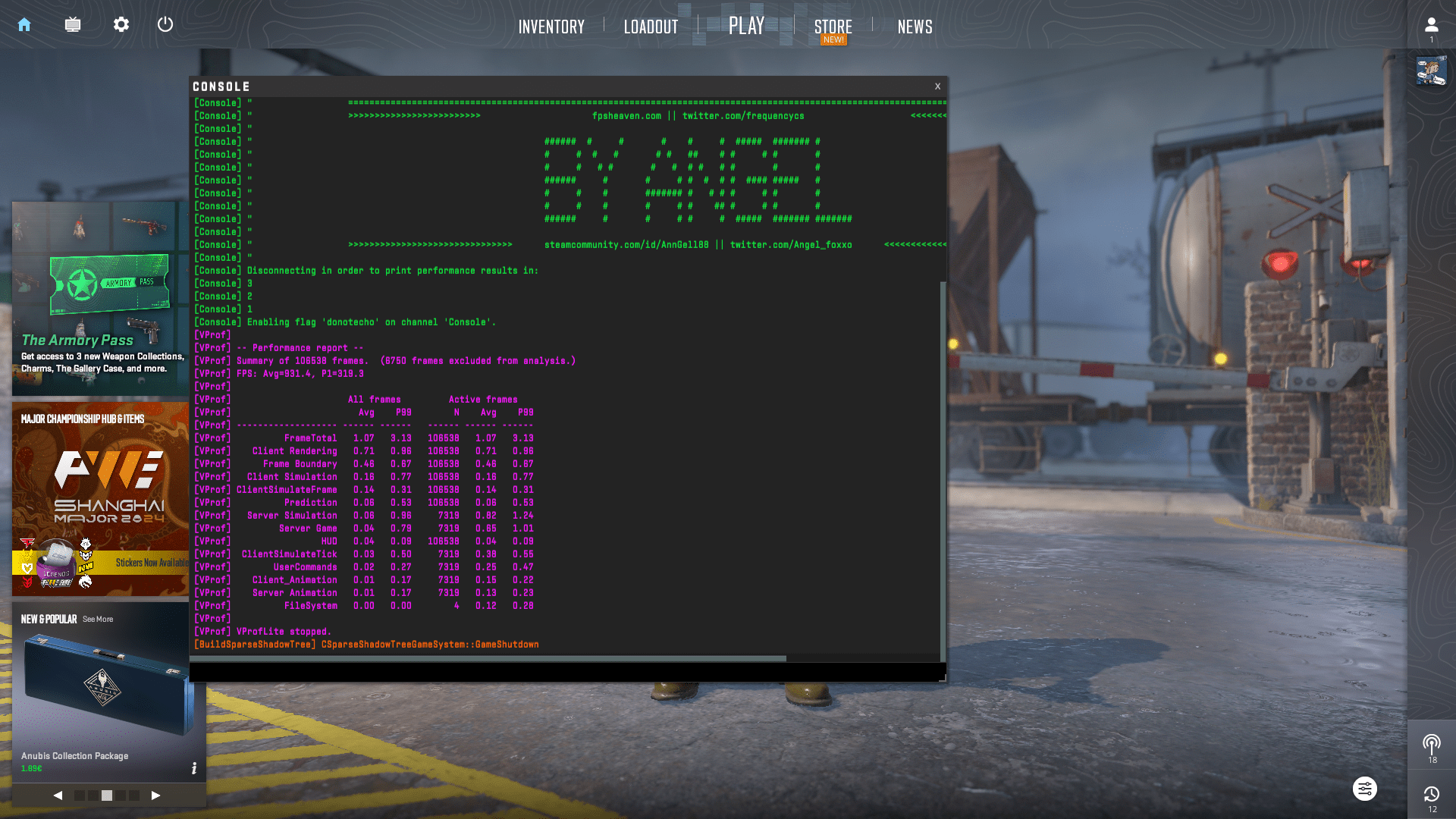Open the player avatar thumbnail
The height and width of the screenshot is (819, 1456).
point(1432,71)
